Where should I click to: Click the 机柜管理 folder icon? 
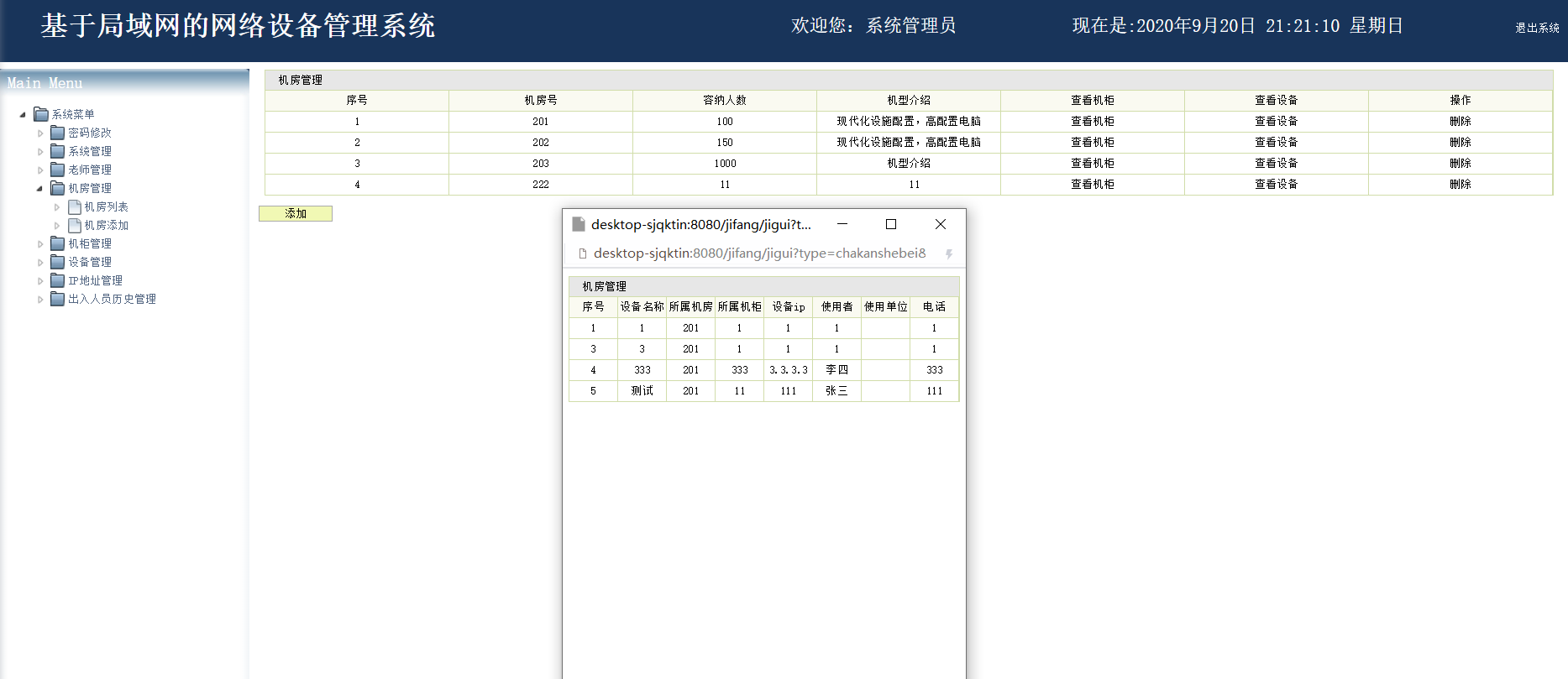click(x=57, y=243)
